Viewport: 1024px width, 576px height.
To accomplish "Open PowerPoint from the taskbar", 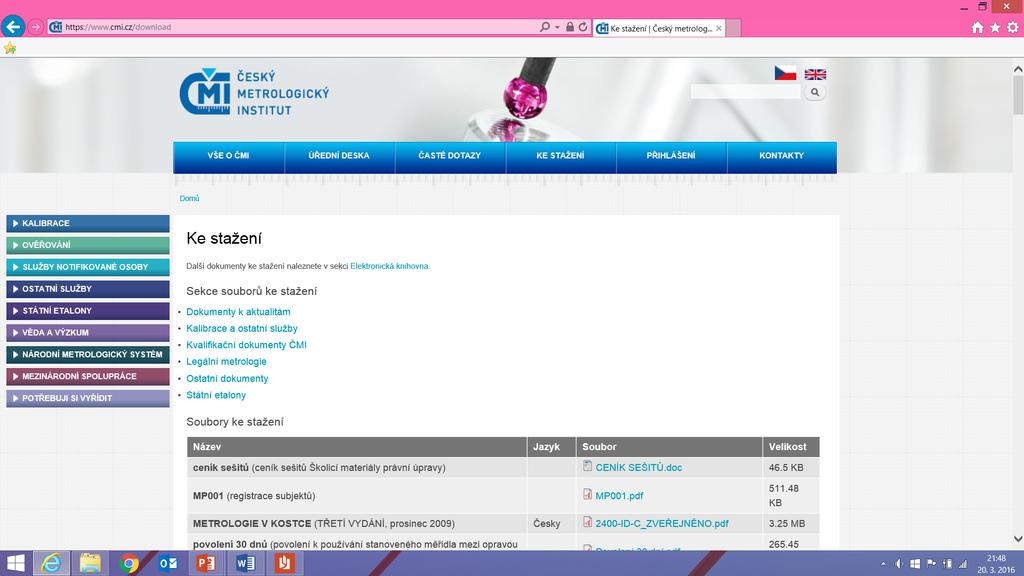I will pos(206,563).
